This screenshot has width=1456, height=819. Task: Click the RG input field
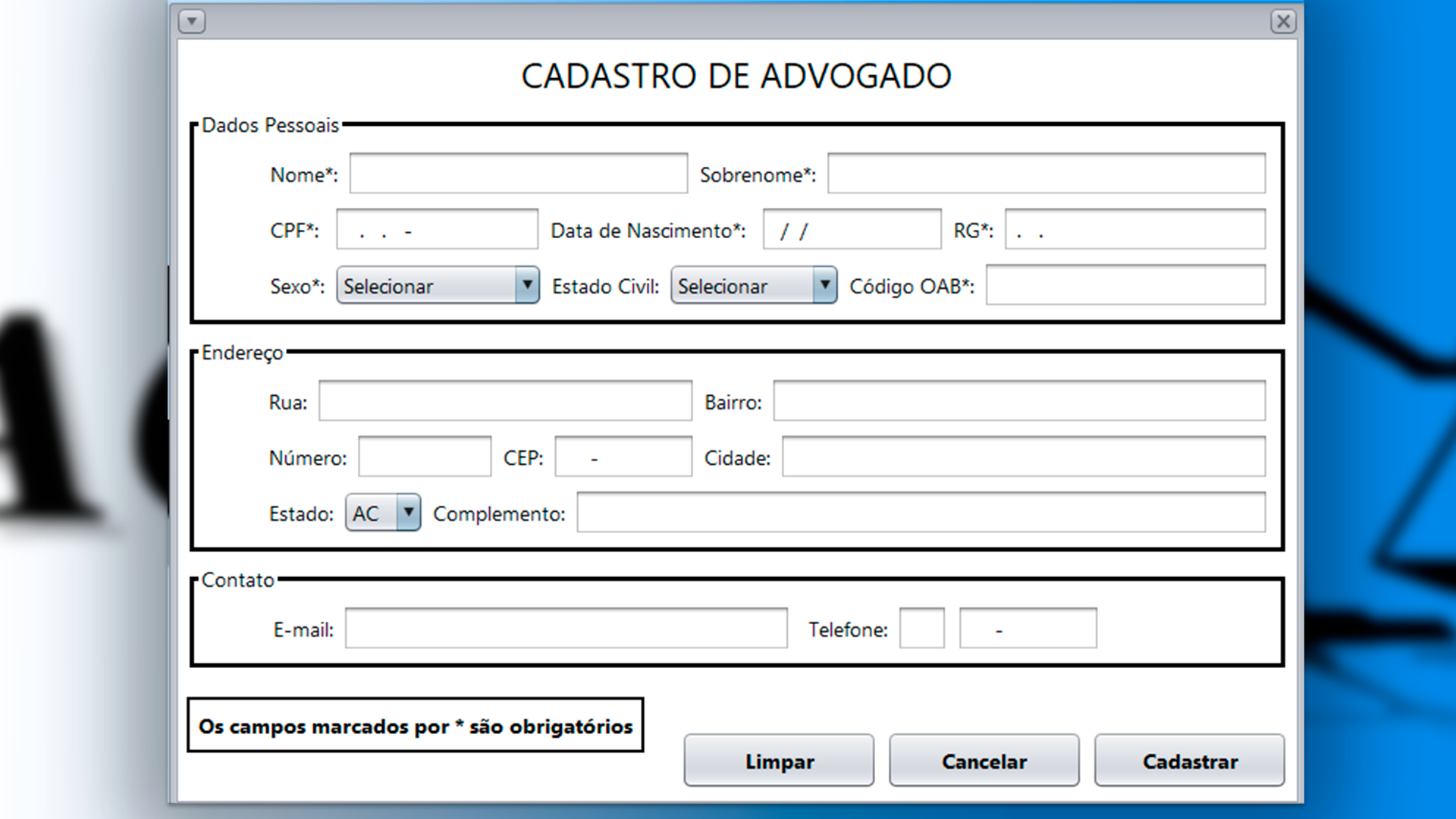pos(1134,229)
